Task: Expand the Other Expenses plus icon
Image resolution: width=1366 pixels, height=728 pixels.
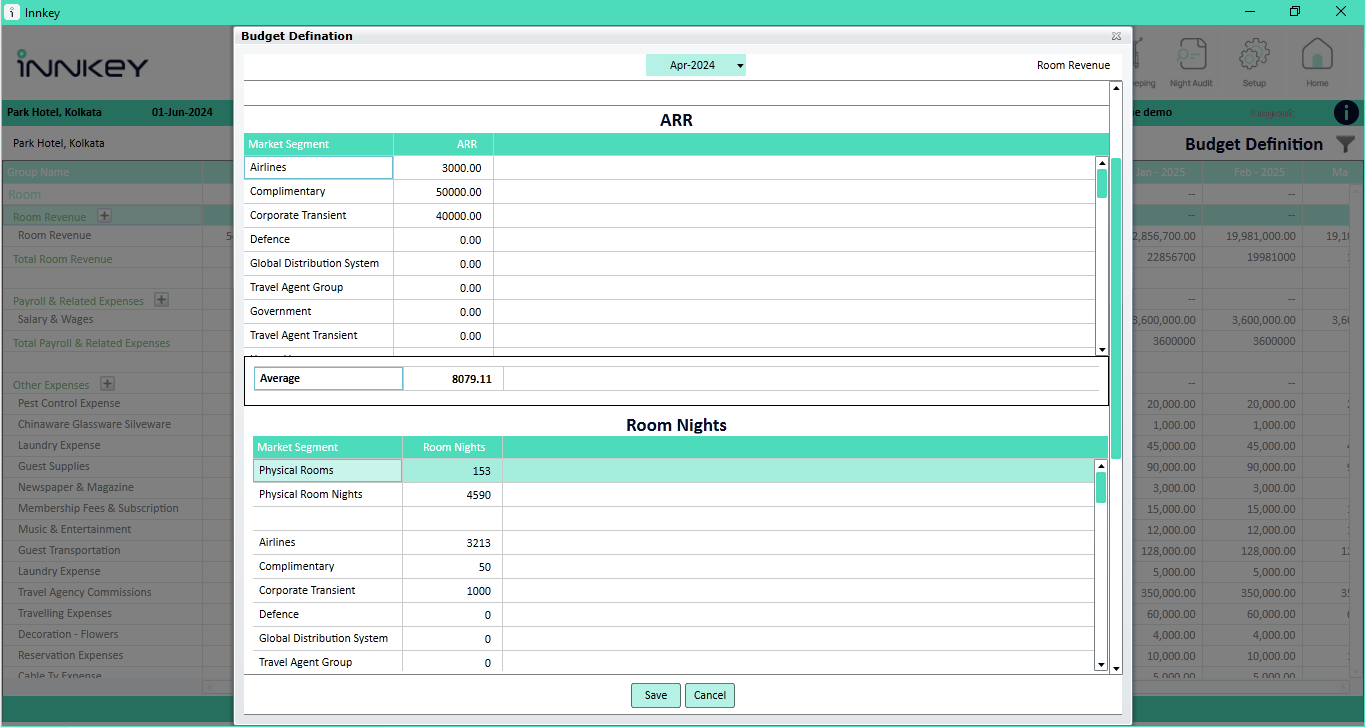Action: [108, 384]
